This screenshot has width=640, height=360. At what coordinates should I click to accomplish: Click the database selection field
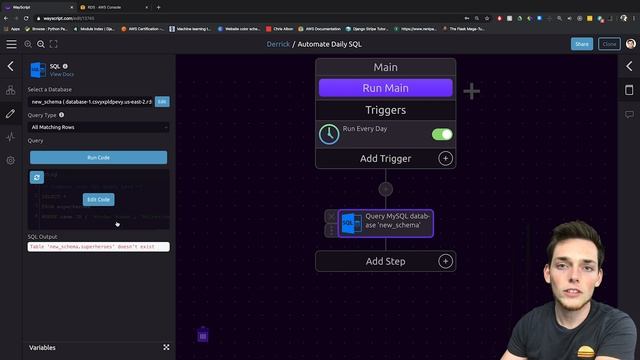tap(91, 102)
